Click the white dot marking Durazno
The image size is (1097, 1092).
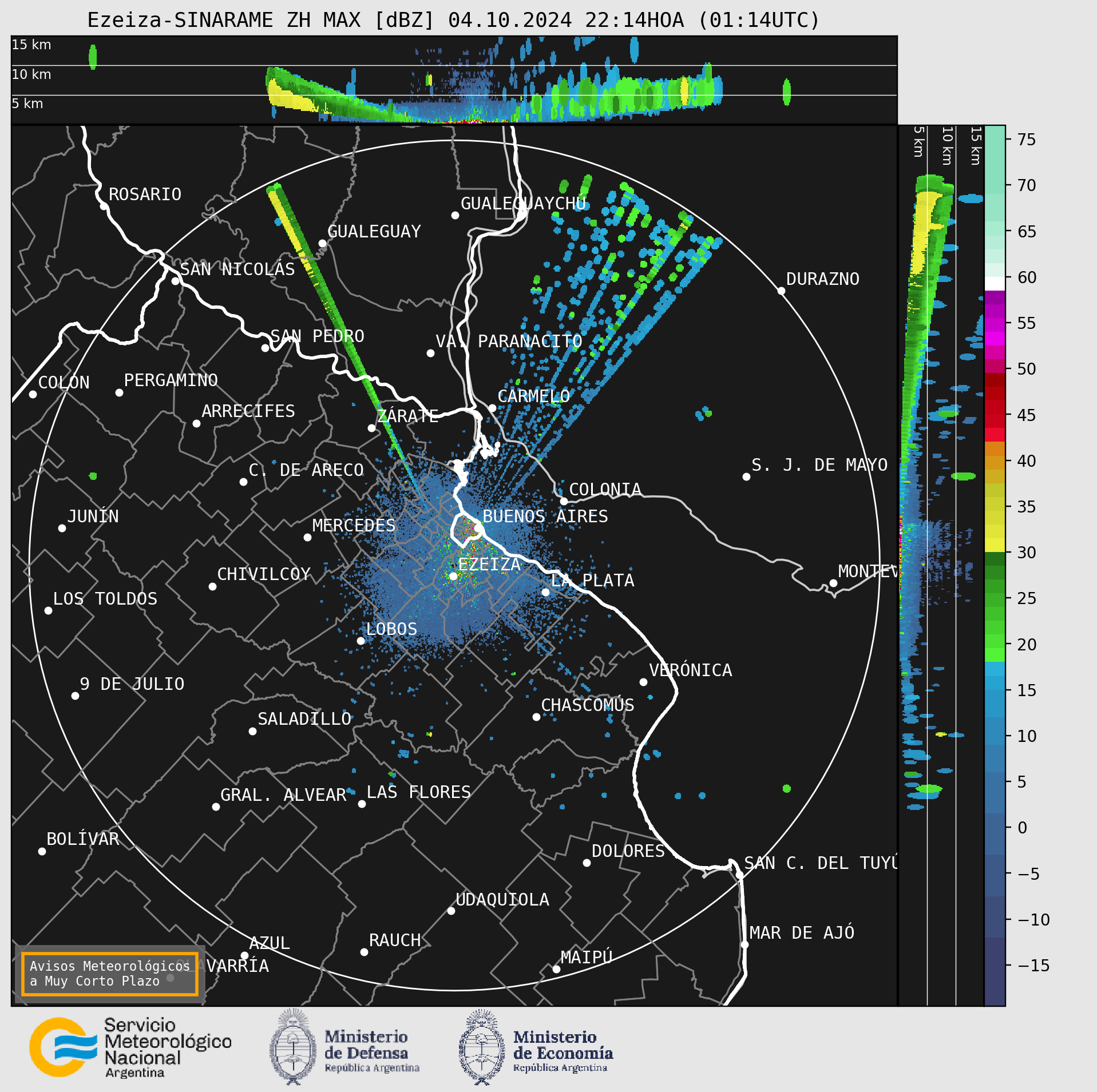pyautogui.click(x=781, y=291)
